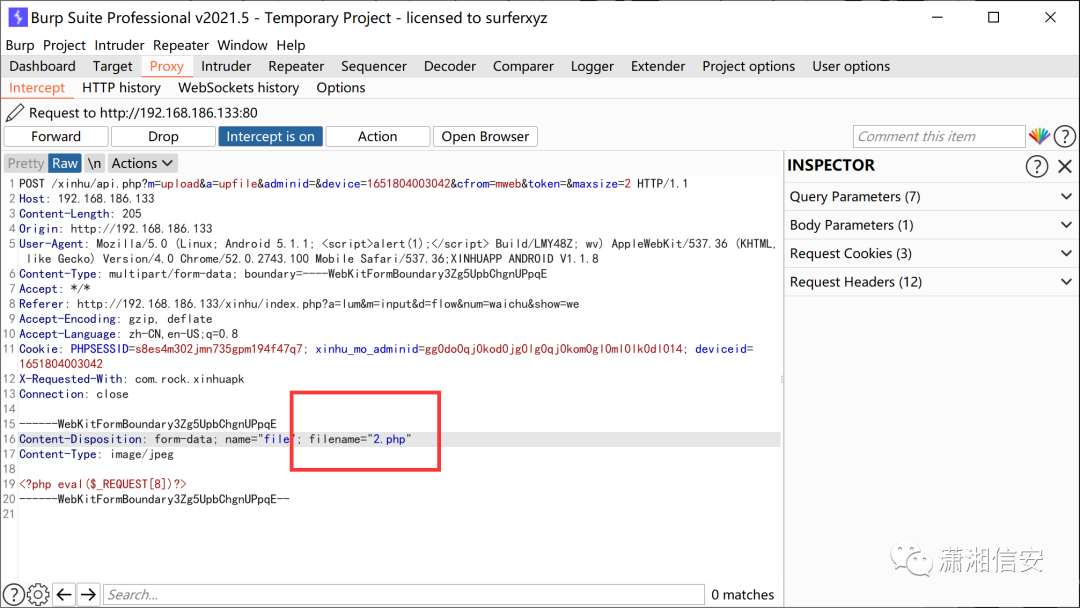This screenshot has height=608, width=1080.
Task: Switch to Pretty message view
Action: [x=26, y=163]
